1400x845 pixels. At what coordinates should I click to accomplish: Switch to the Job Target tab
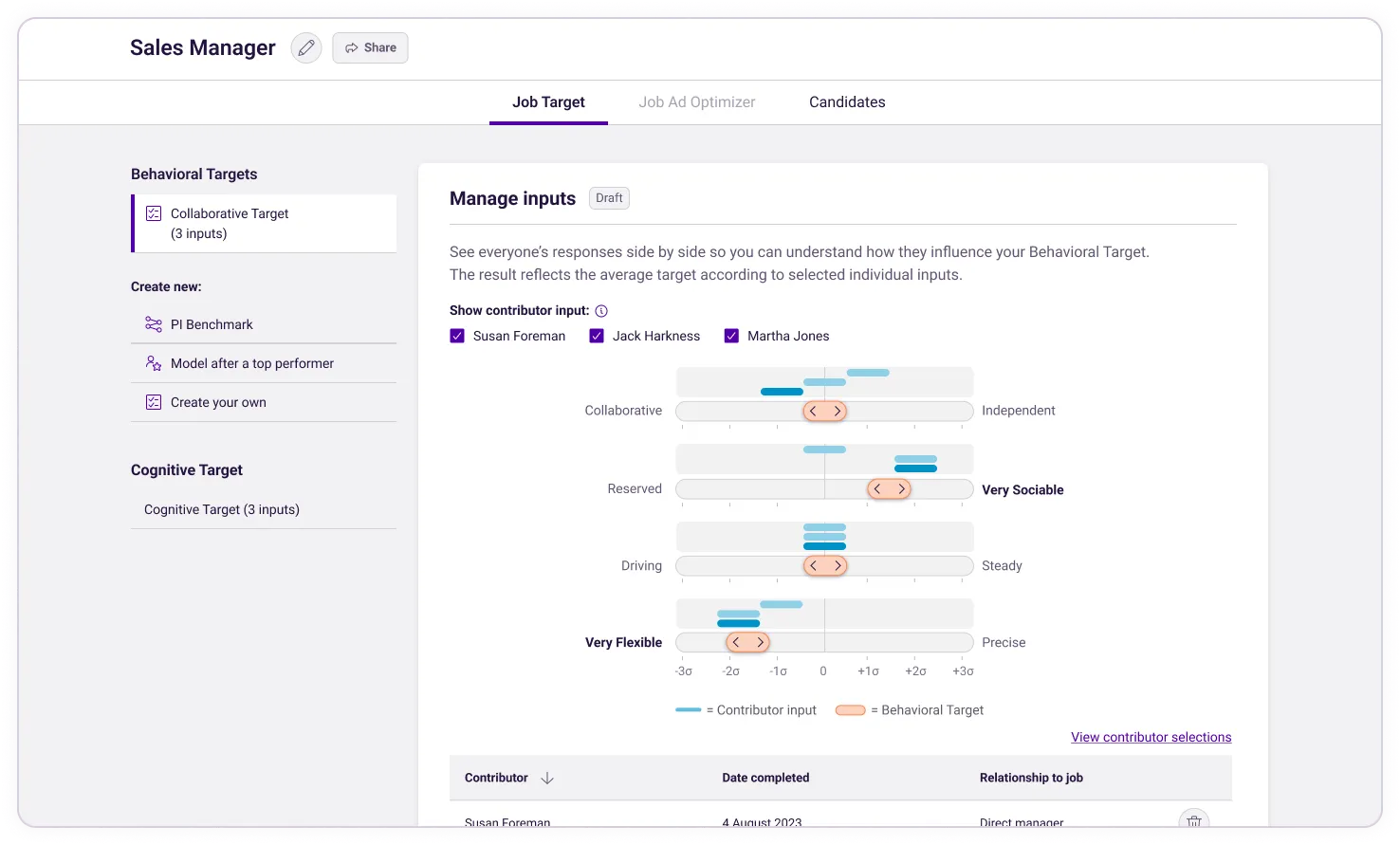pos(548,102)
